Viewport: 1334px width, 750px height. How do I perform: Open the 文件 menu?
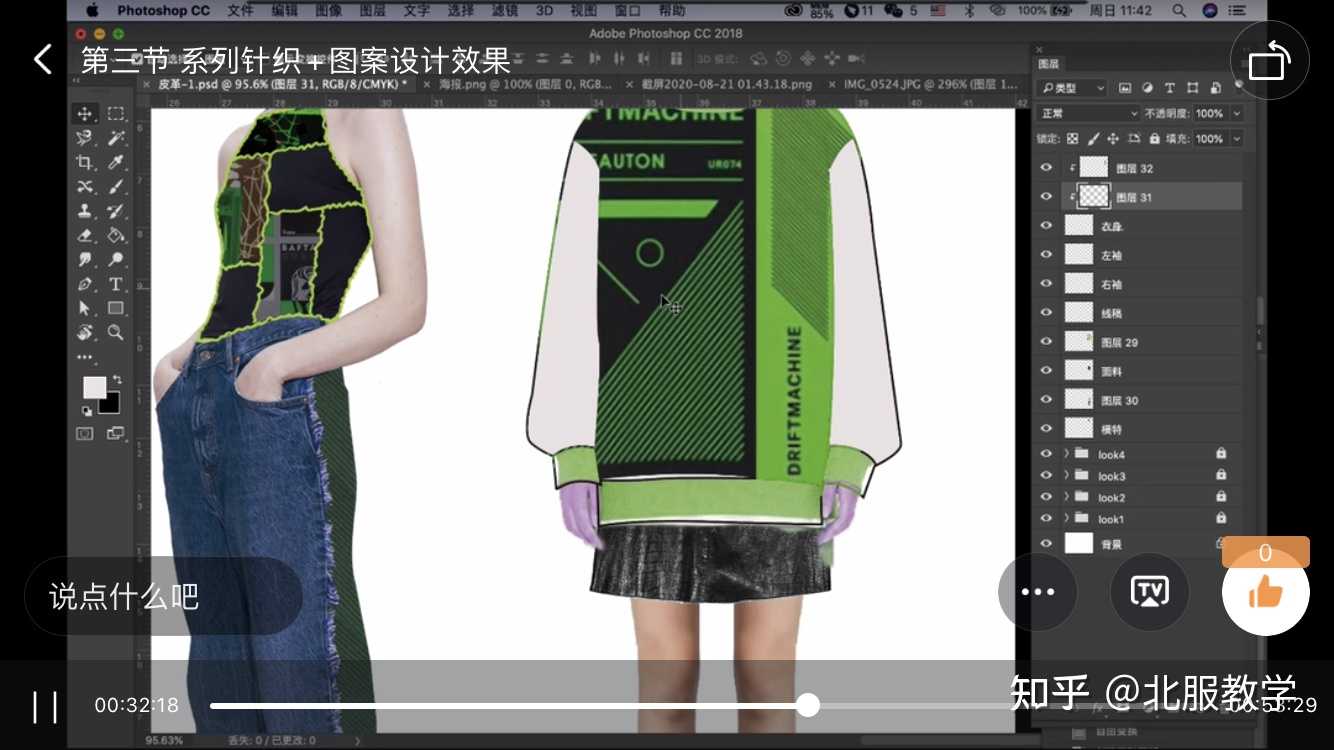(x=240, y=11)
